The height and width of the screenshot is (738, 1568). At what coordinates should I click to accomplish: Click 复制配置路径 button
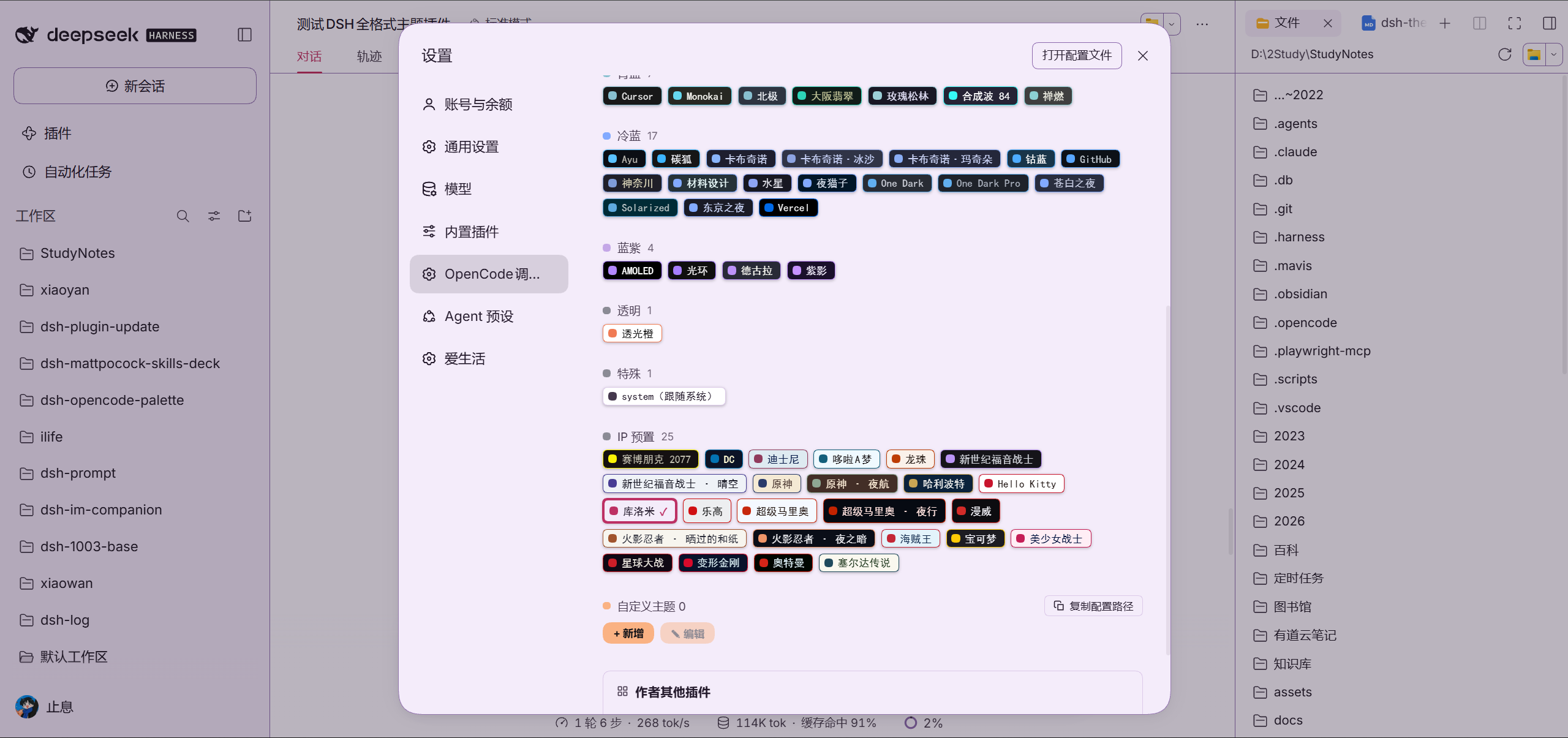tap(1093, 606)
